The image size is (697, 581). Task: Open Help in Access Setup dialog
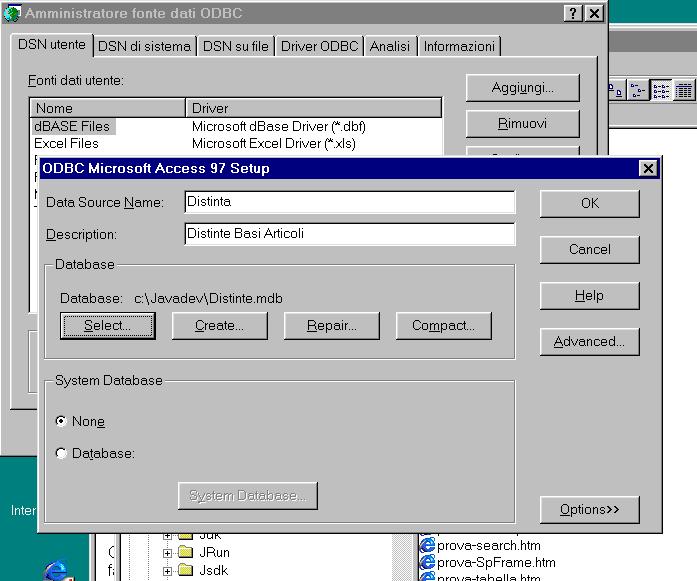(589, 296)
